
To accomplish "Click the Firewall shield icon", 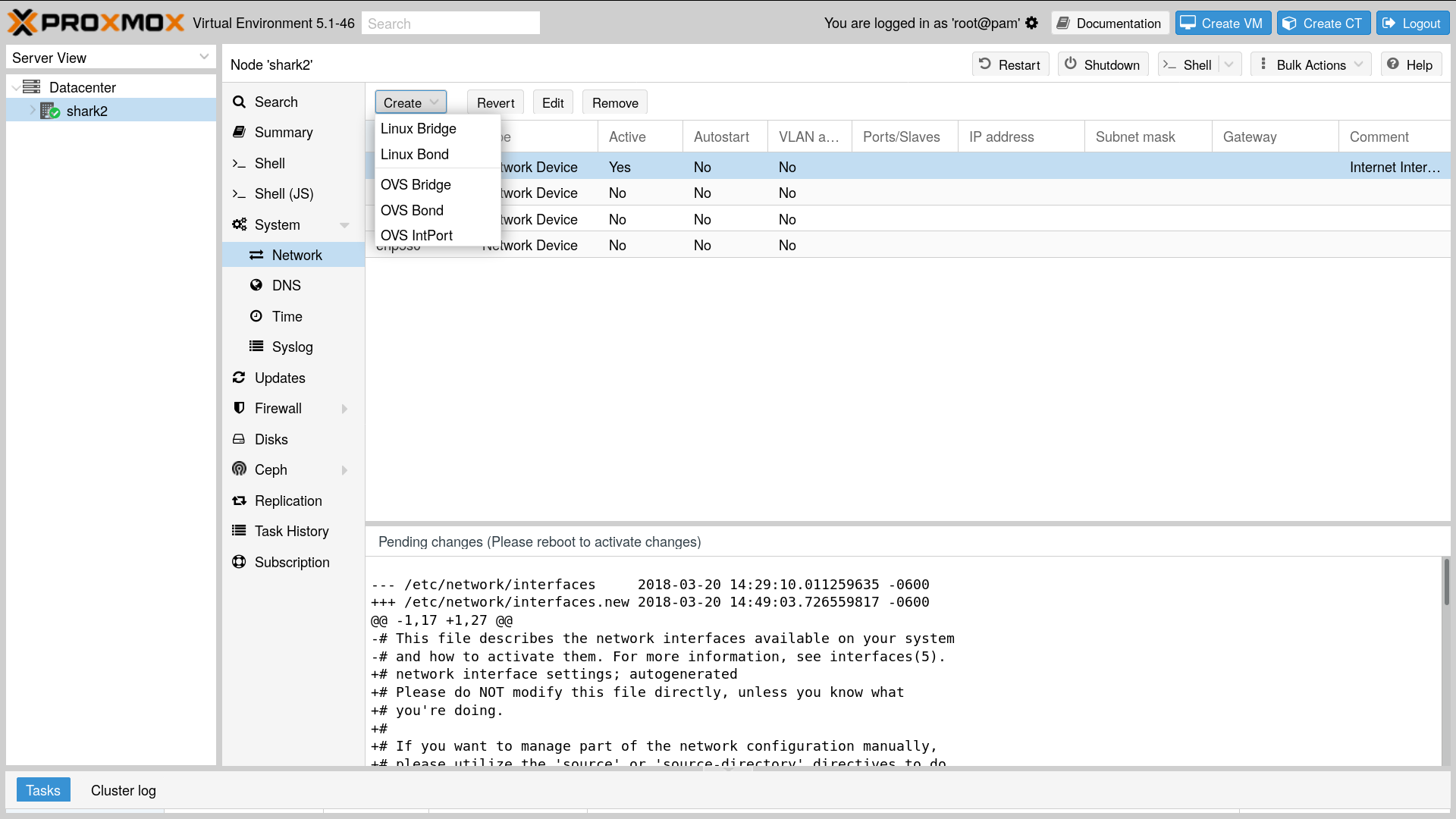I will coord(239,408).
